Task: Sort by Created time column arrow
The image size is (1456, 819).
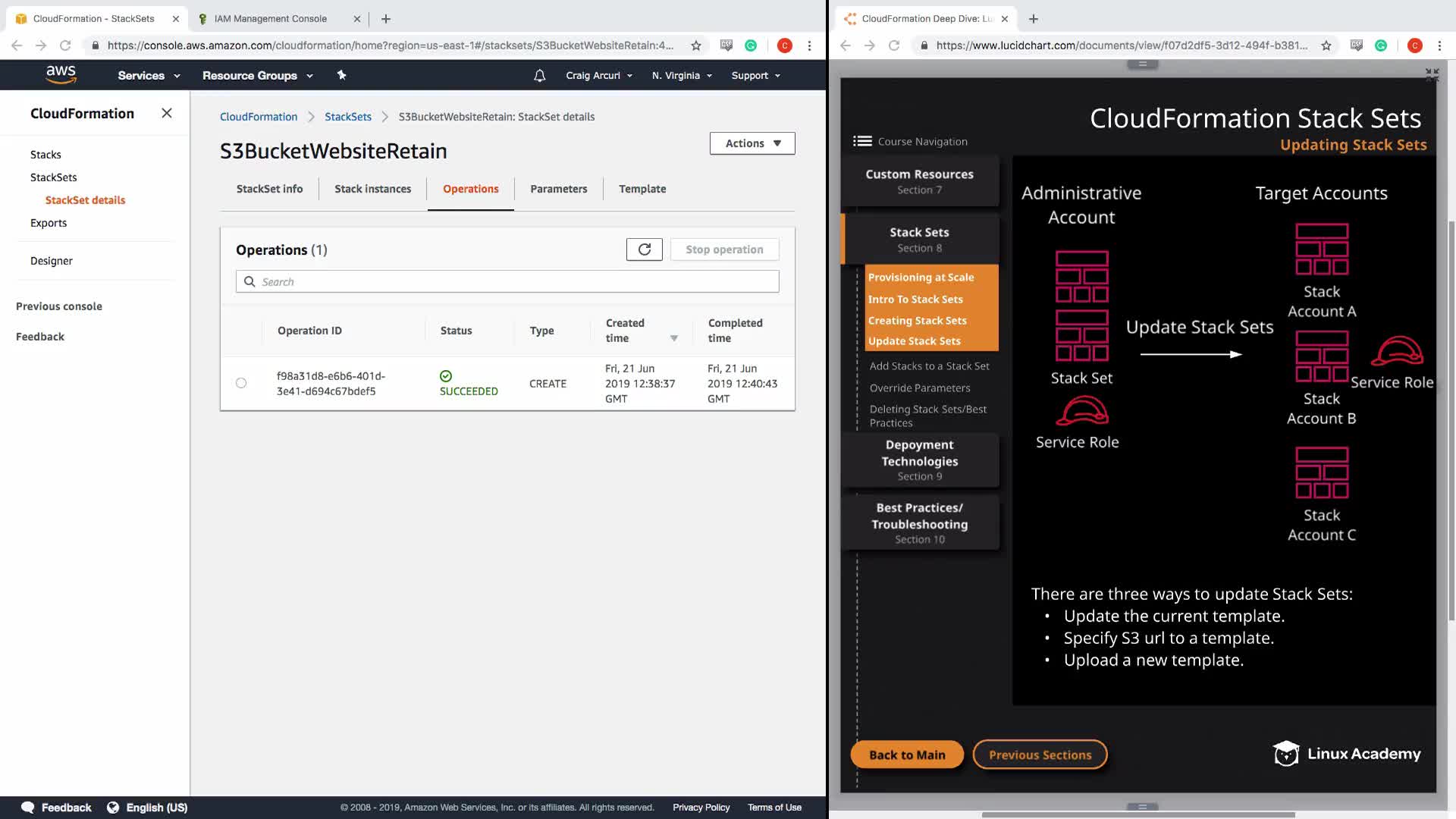Action: point(673,338)
